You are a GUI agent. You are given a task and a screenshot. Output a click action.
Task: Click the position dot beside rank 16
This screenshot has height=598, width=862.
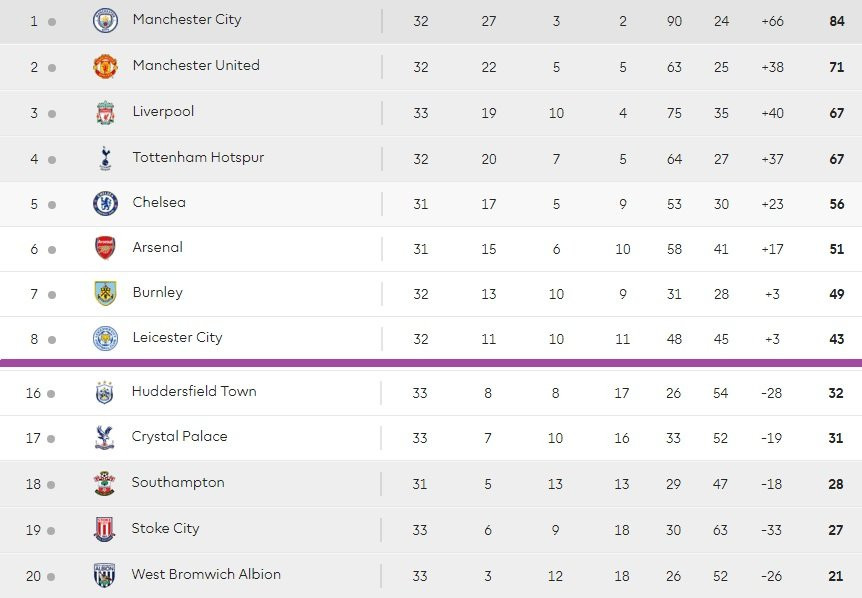(52, 394)
